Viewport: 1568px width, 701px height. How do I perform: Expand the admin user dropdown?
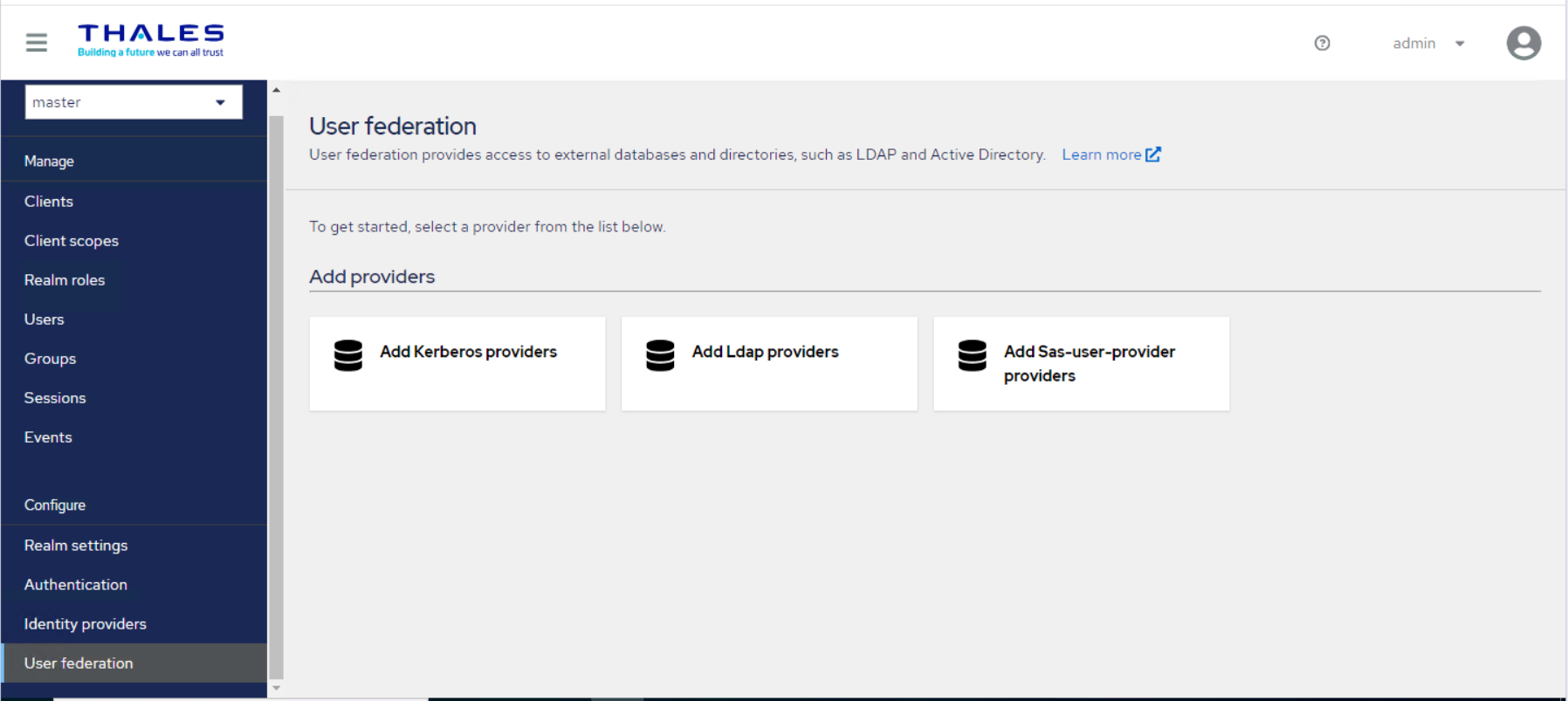click(x=1428, y=43)
